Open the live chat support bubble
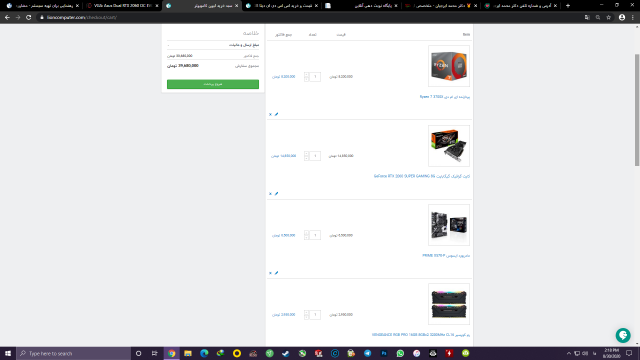 623,335
